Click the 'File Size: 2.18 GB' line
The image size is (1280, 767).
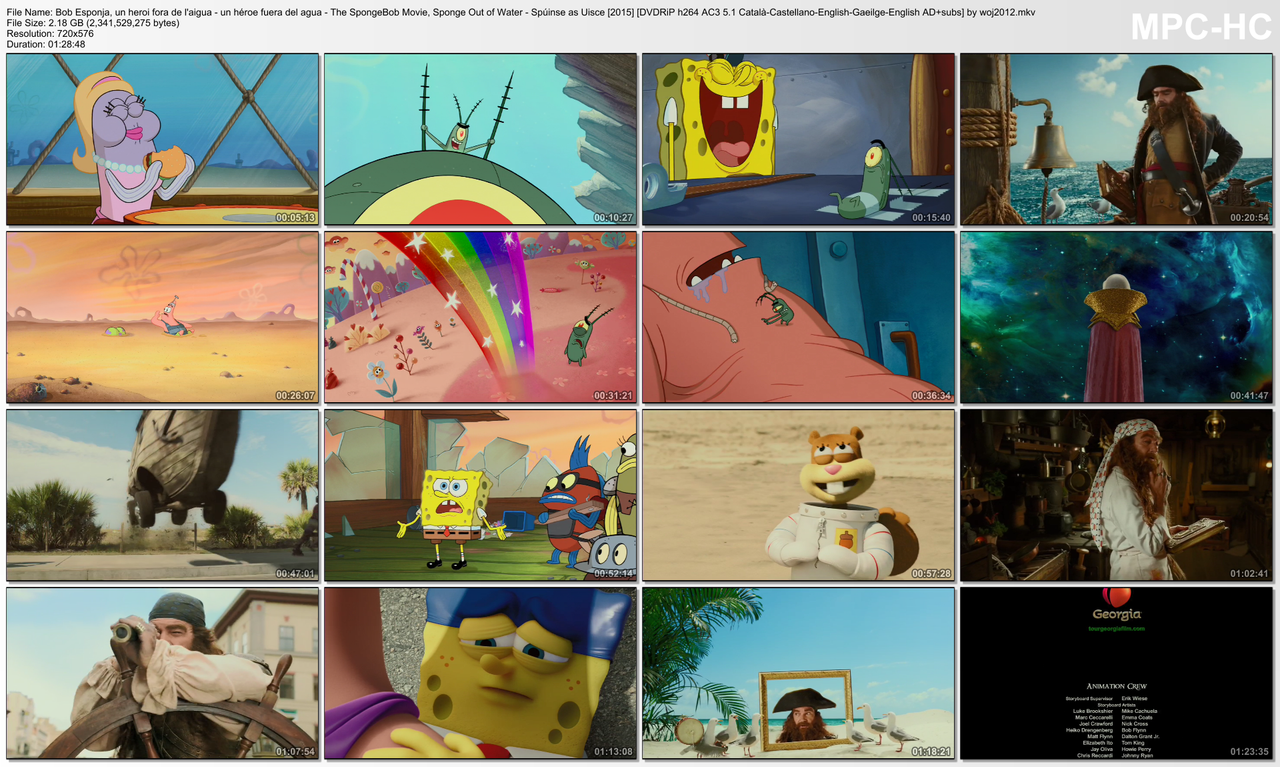[x=93, y=23]
